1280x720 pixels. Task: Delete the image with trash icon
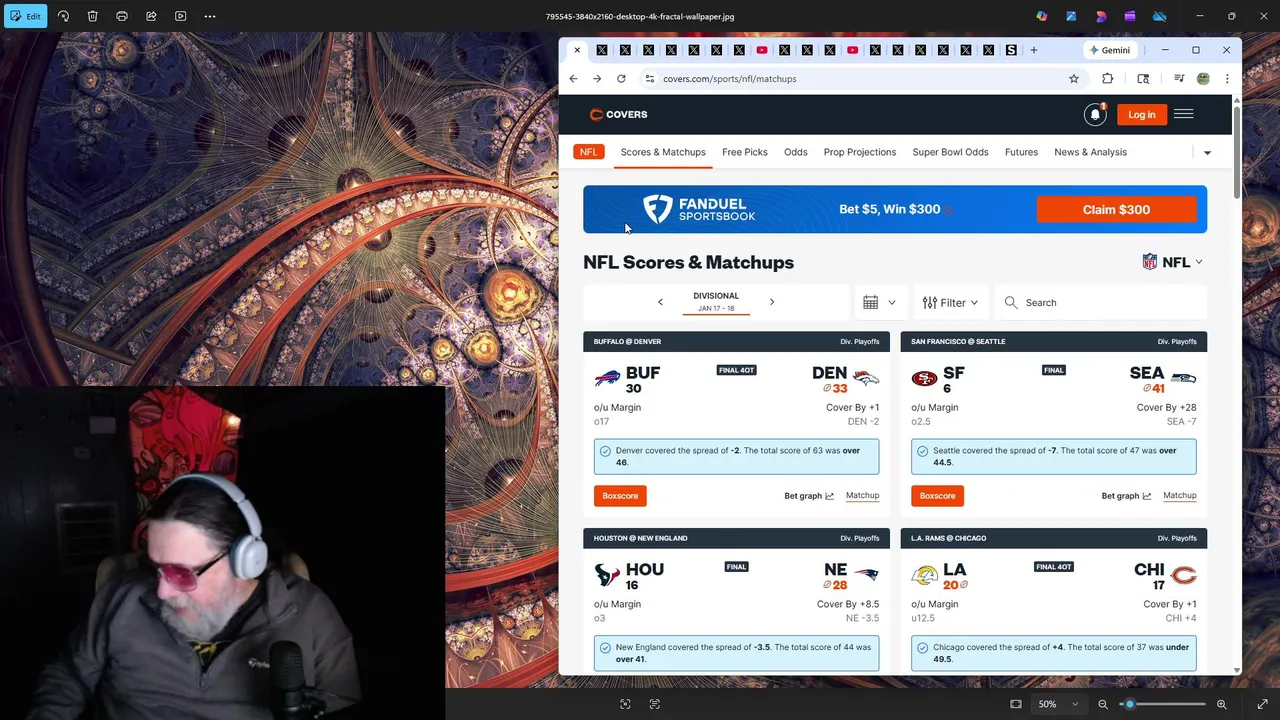[x=92, y=16]
